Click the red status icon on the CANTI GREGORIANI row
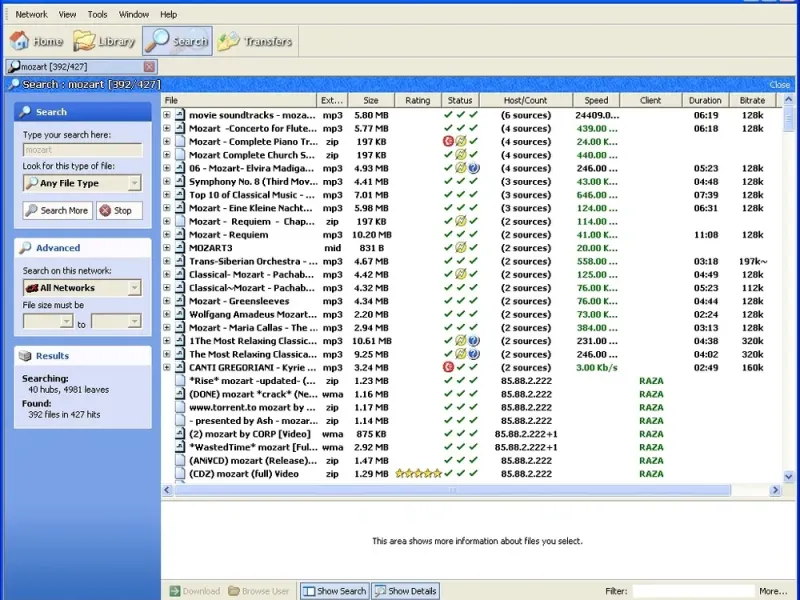The height and width of the screenshot is (600, 800). [x=449, y=367]
